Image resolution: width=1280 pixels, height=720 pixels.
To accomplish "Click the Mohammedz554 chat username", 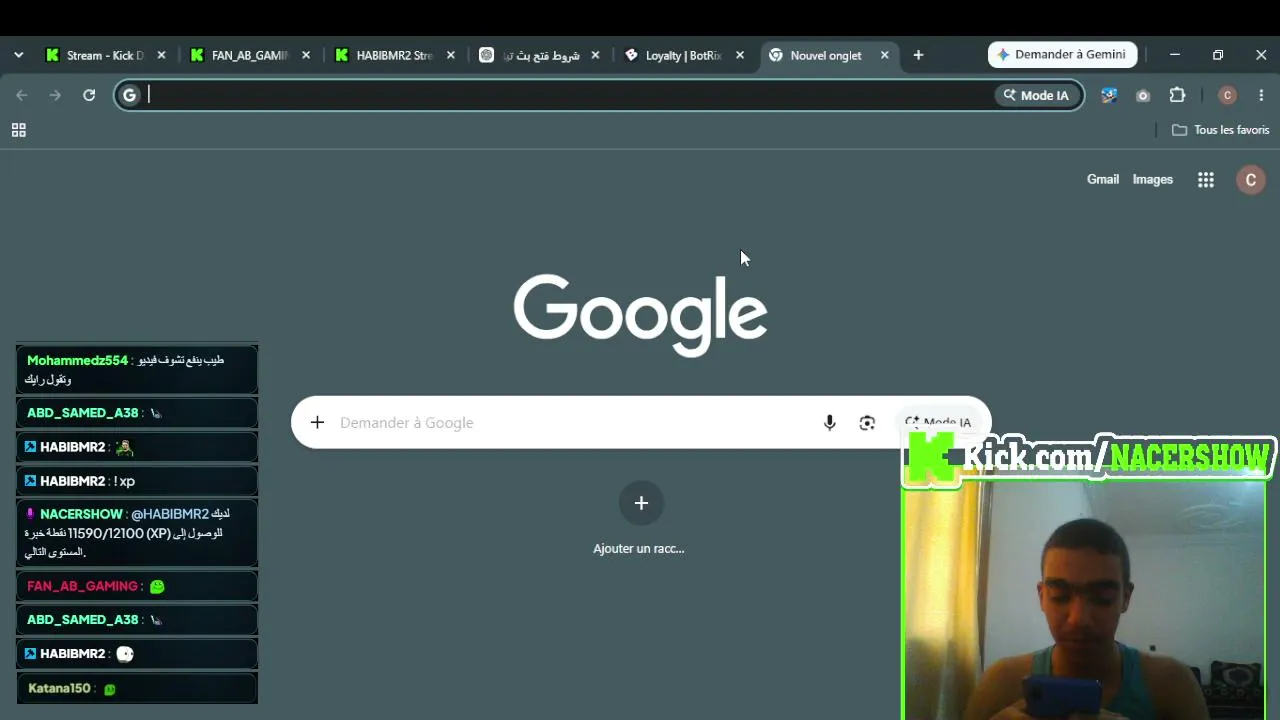I will pos(77,360).
